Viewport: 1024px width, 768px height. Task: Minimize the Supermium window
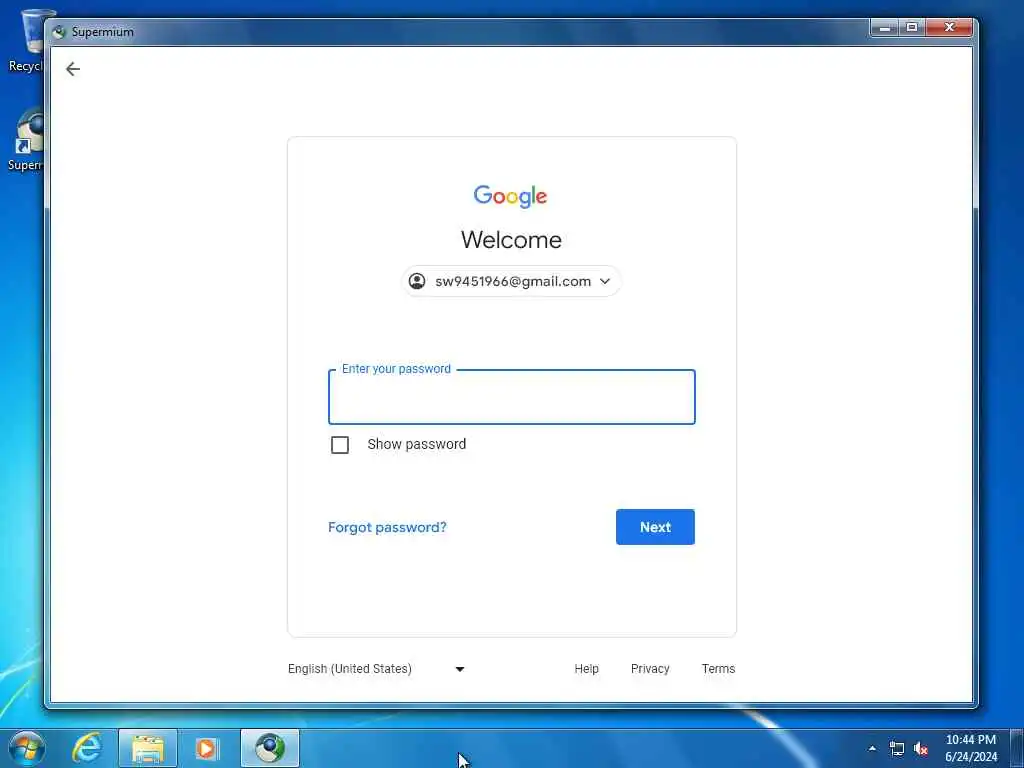coord(885,27)
